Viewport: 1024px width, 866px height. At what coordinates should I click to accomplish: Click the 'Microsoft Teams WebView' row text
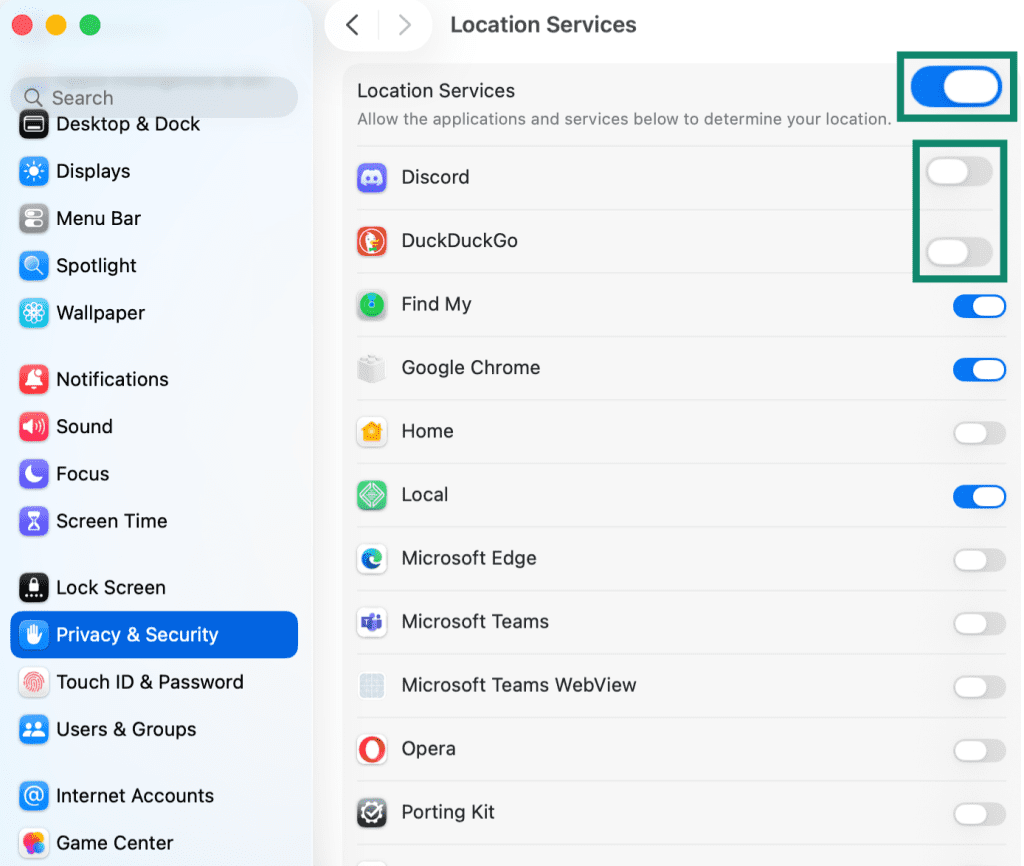click(x=519, y=685)
